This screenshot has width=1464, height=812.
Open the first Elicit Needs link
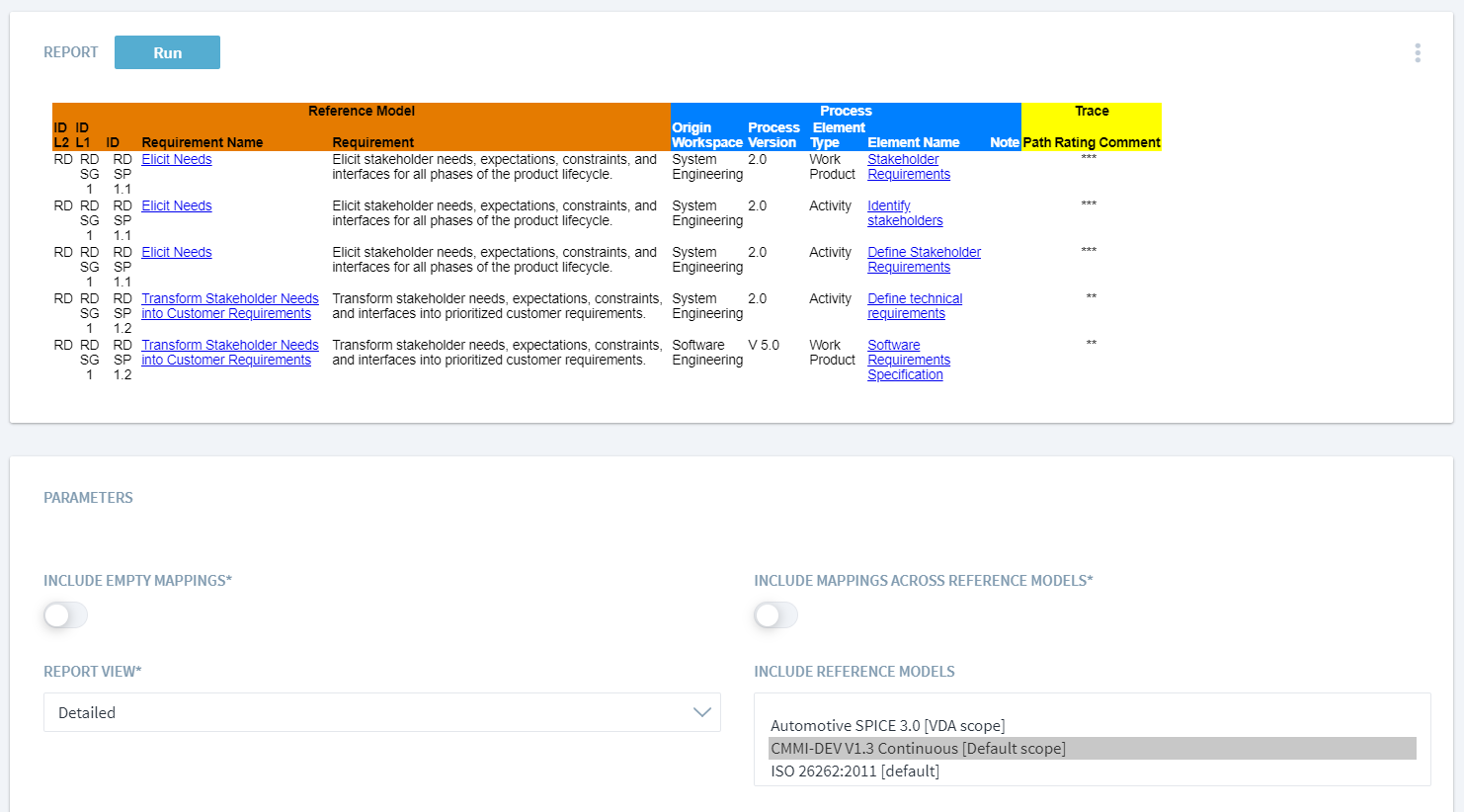click(x=176, y=159)
